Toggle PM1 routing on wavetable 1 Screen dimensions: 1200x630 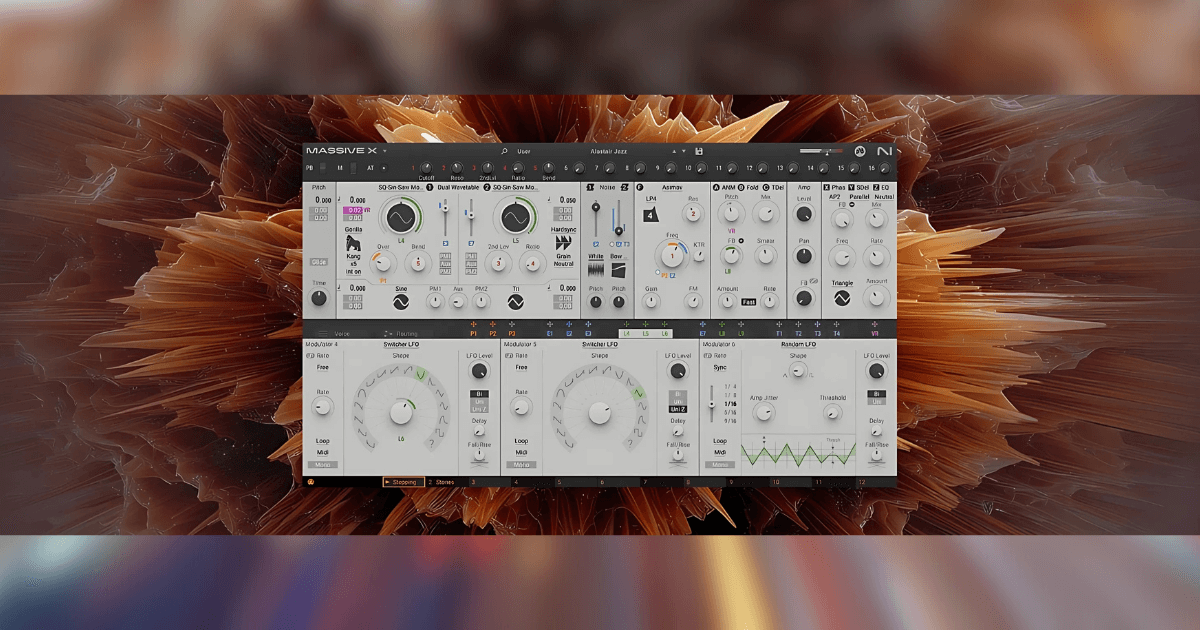point(445,256)
